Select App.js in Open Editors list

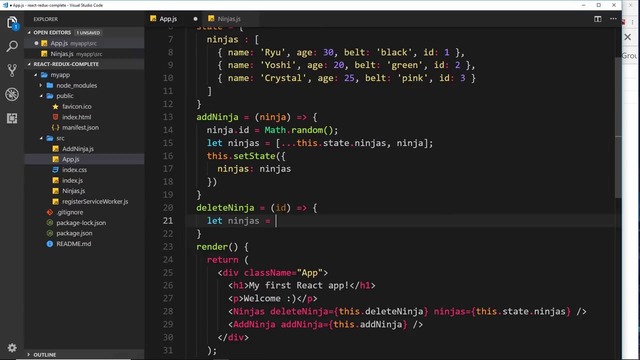point(84,43)
